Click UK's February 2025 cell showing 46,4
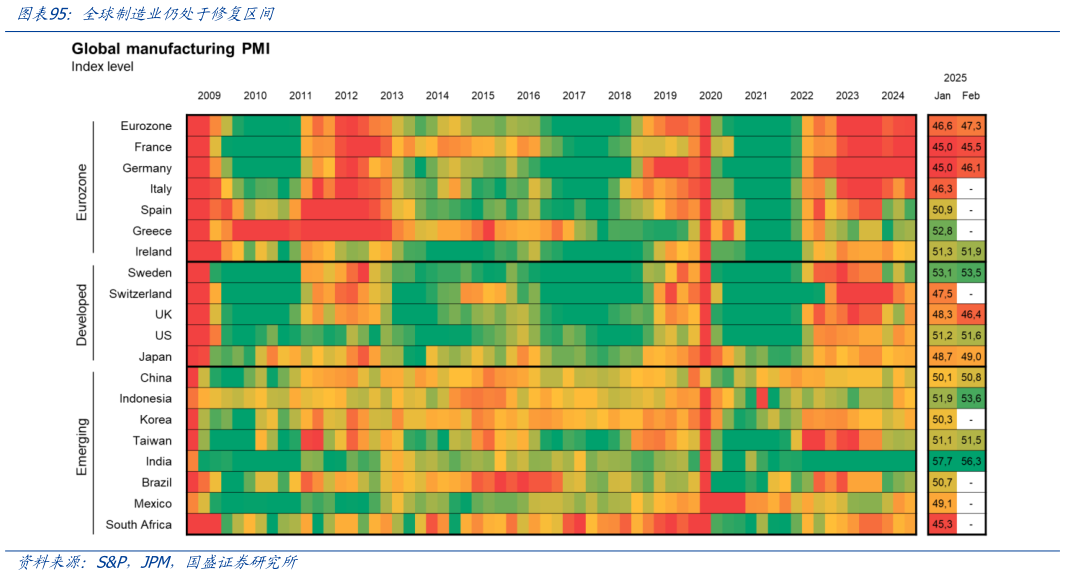1065x575 pixels. [971, 315]
